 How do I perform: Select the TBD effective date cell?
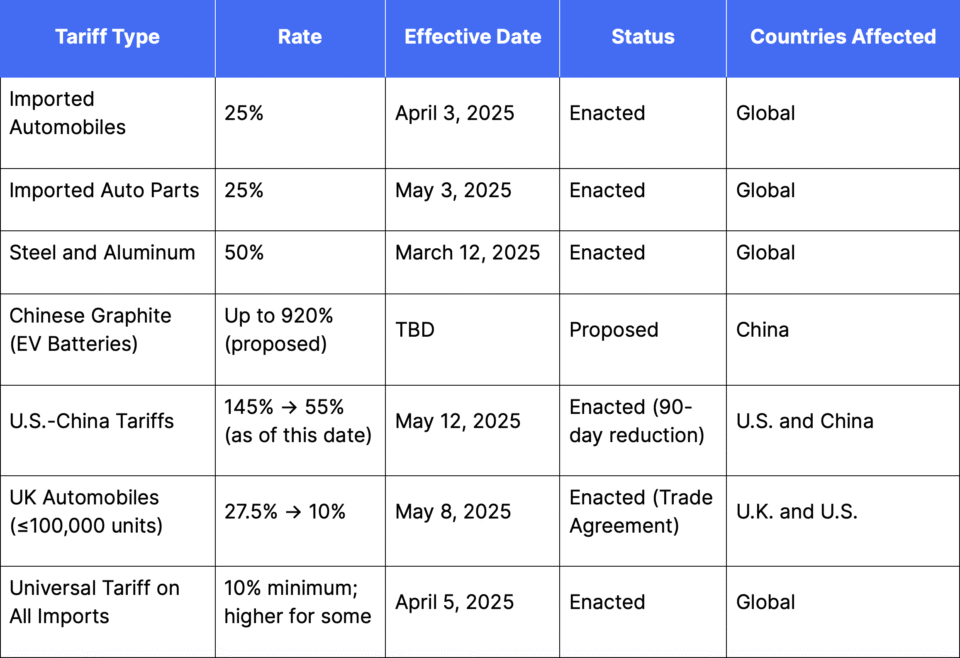473,339
